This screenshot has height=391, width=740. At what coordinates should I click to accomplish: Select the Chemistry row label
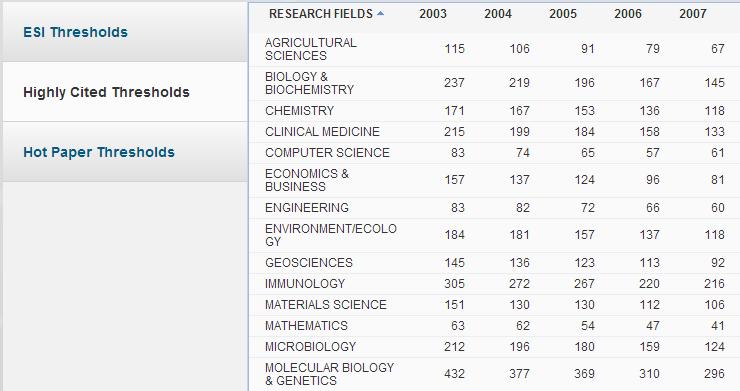point(300,111)
